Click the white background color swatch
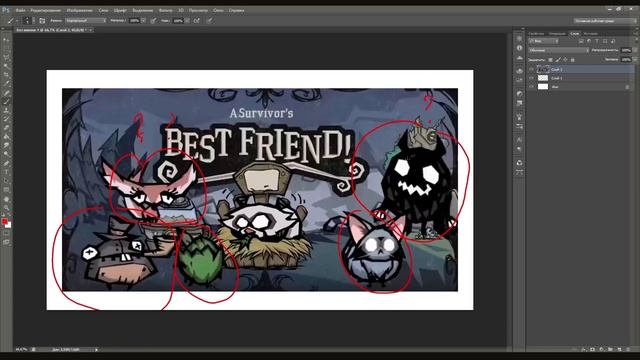 9,225
